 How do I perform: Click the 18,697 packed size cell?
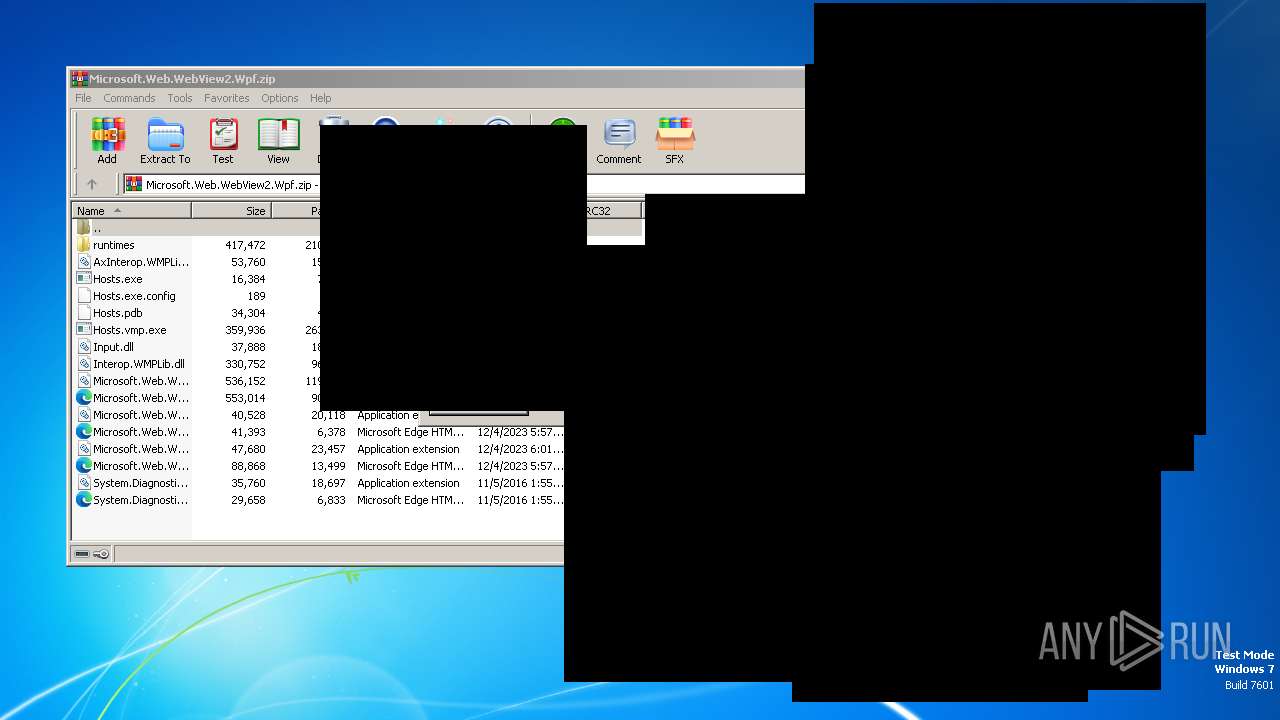tap(328, 483)
